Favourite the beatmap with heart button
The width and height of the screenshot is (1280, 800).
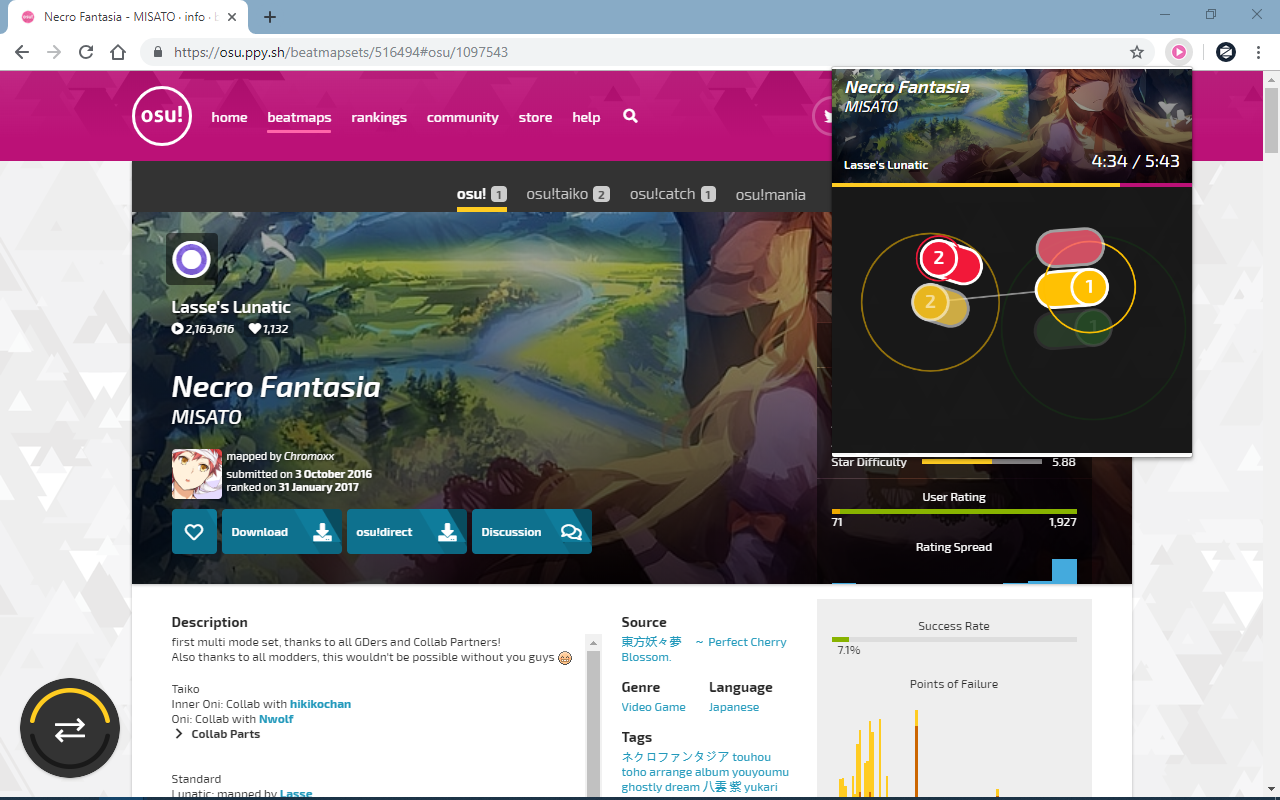(194, 532)
